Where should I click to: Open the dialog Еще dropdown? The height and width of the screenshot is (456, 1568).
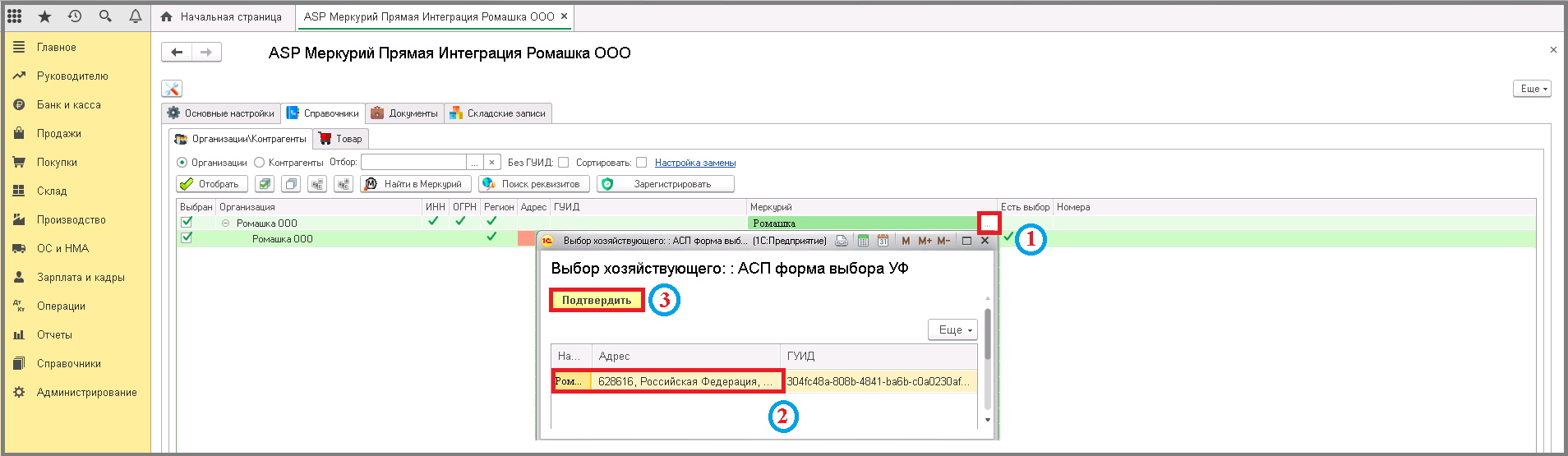(x=953, y=329)
